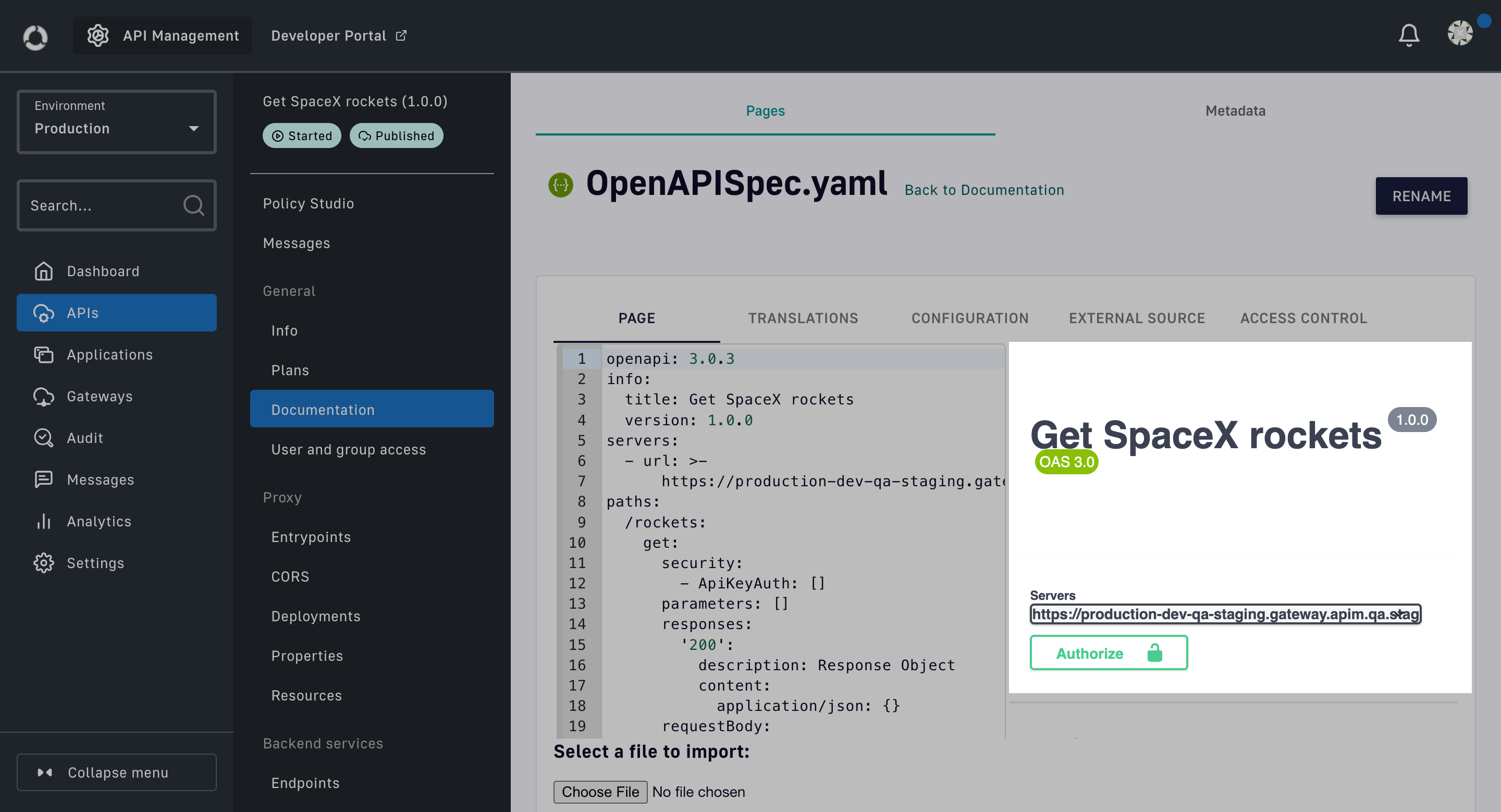Click the Collapse menu arrows icon
This screenshot has height=812, width=1501.
[45, 772]
